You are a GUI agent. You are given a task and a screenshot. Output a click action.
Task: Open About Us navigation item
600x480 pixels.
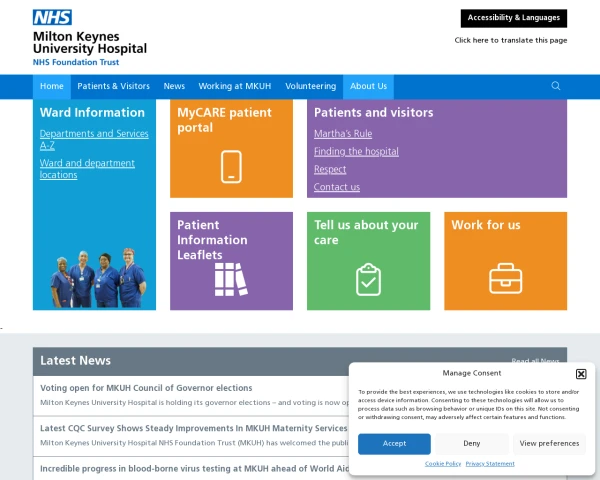tap(368, 86)
